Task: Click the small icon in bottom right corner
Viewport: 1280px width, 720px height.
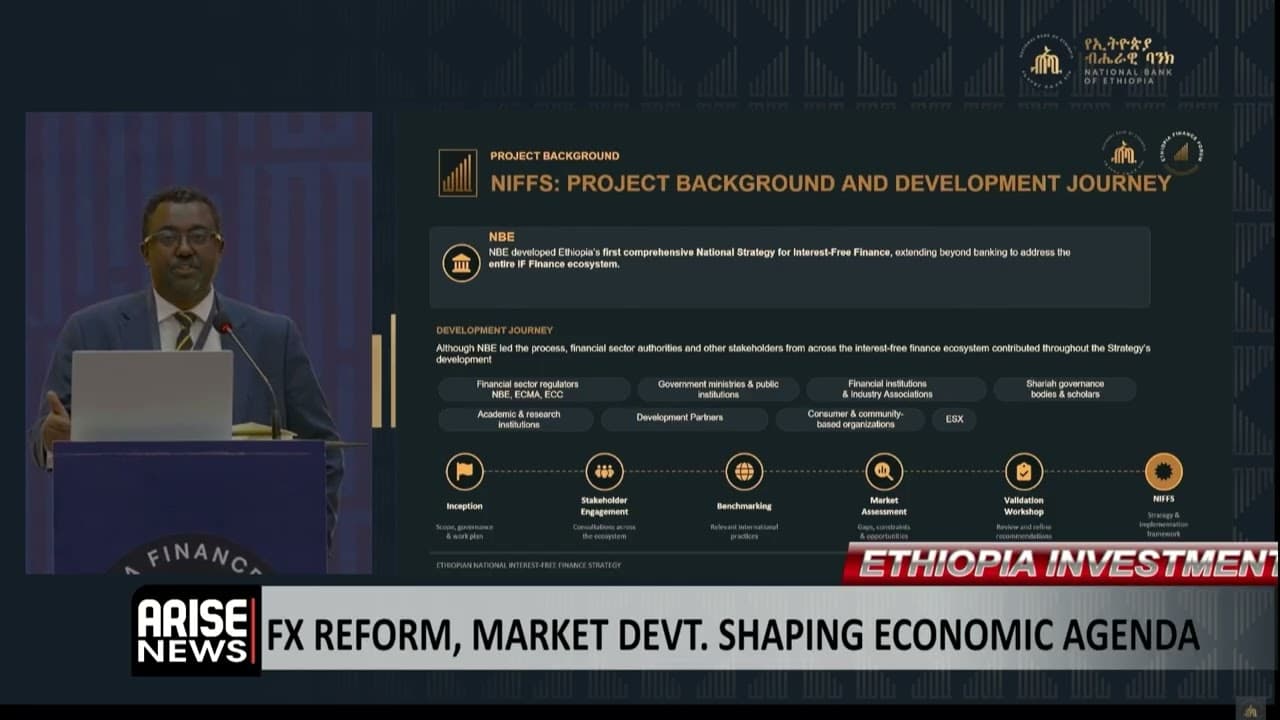Action: (x=1250, y=709)
